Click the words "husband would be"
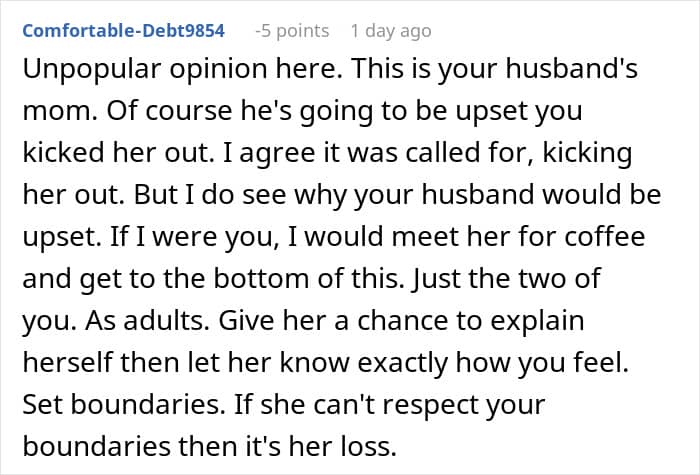 (x=541, y=195)
